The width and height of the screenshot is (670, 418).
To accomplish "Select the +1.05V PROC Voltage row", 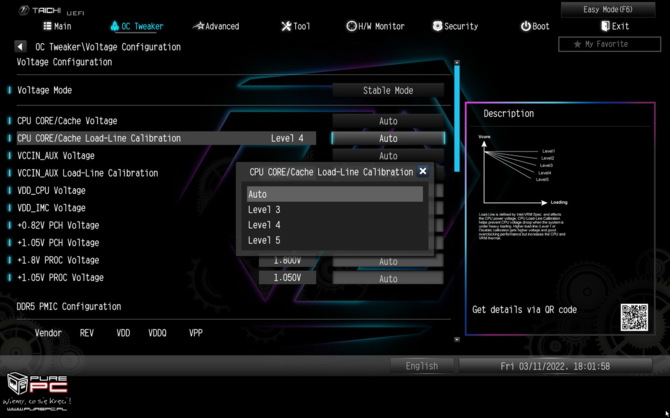I will pos(60,278).
